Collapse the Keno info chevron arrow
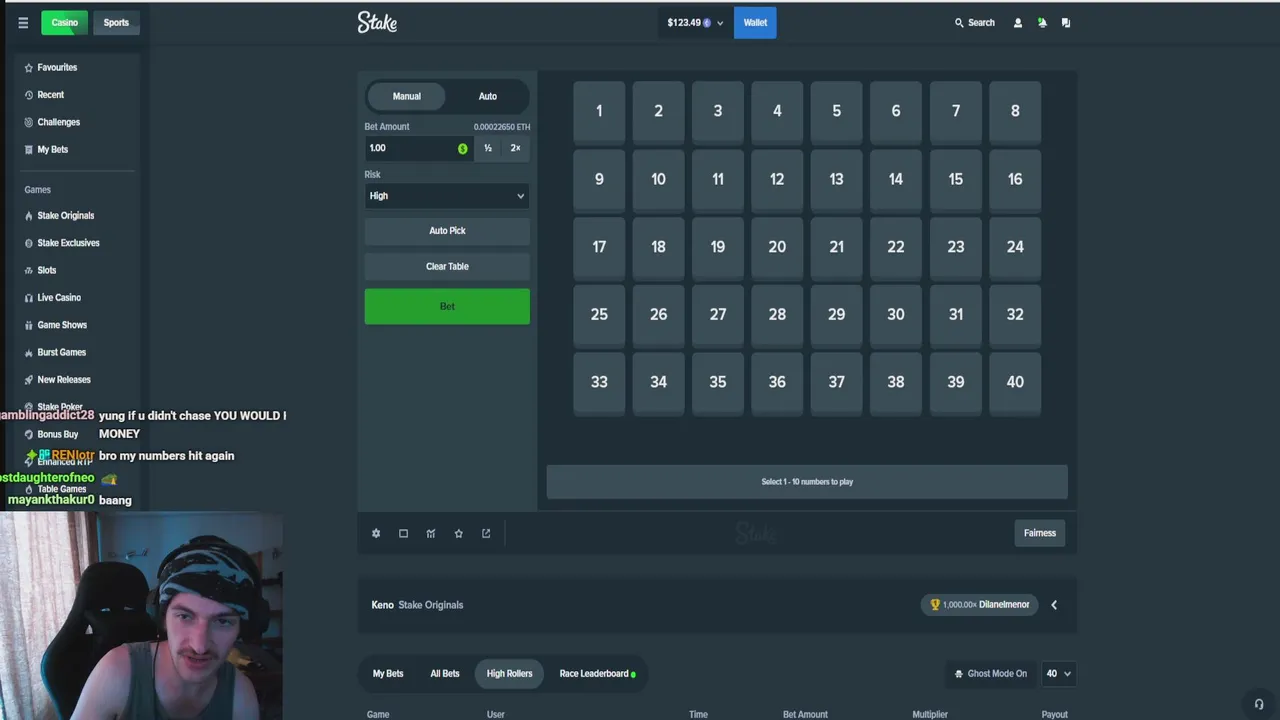The image size is (1280, 720). click(1054, 605)
